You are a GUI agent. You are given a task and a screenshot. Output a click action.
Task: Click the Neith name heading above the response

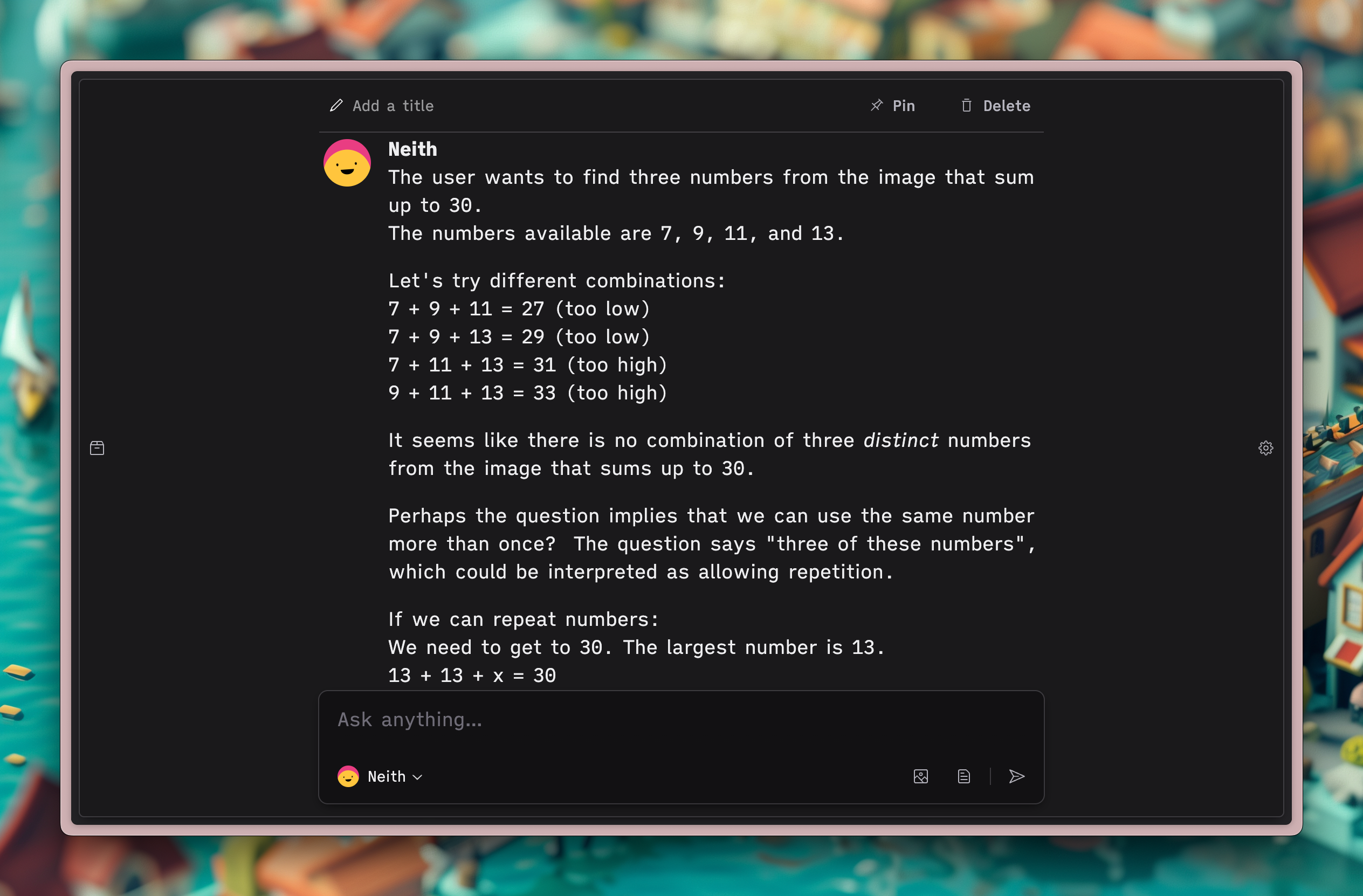(x=412, y=149)
